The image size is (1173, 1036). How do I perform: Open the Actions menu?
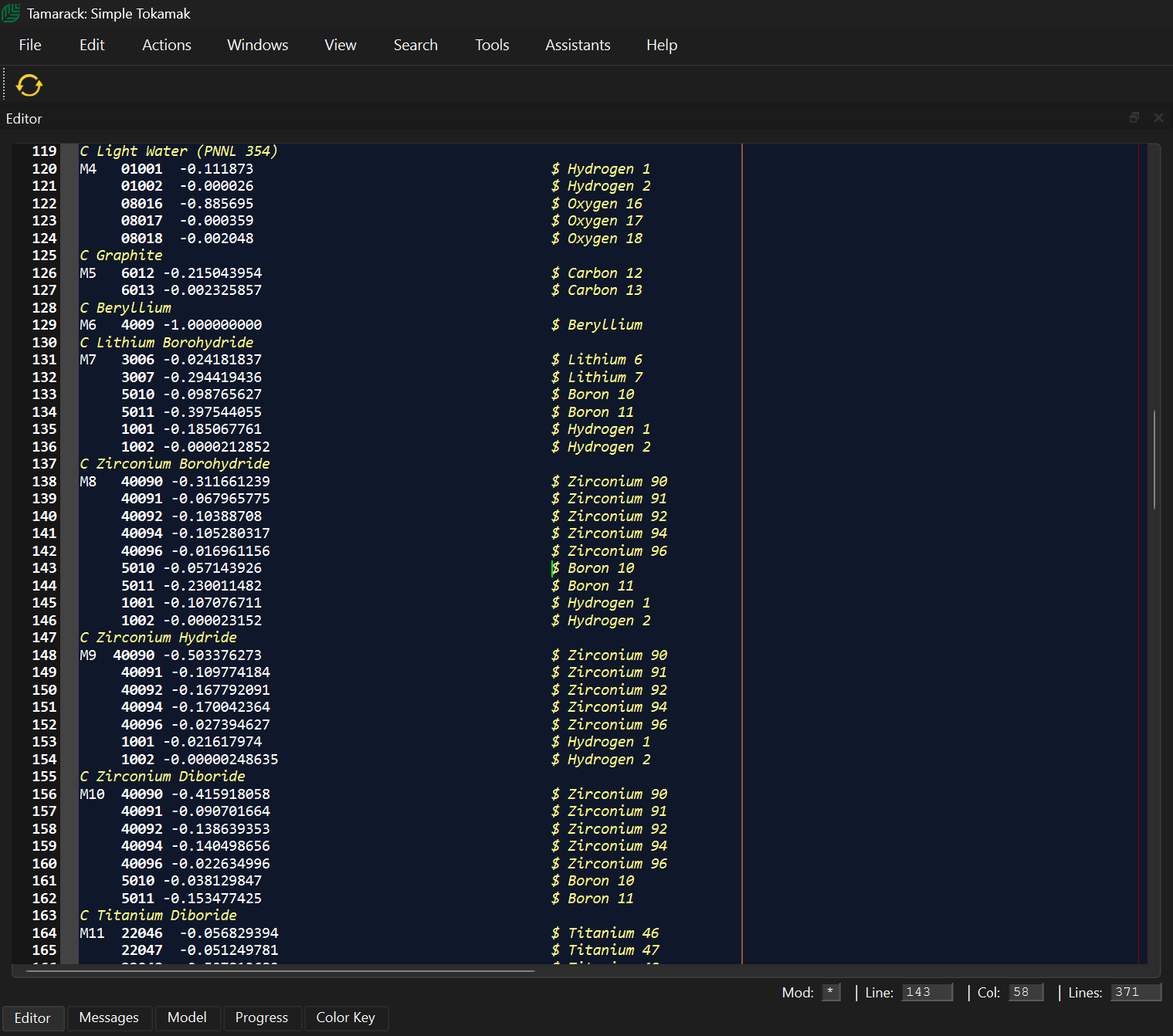(167, 45)
